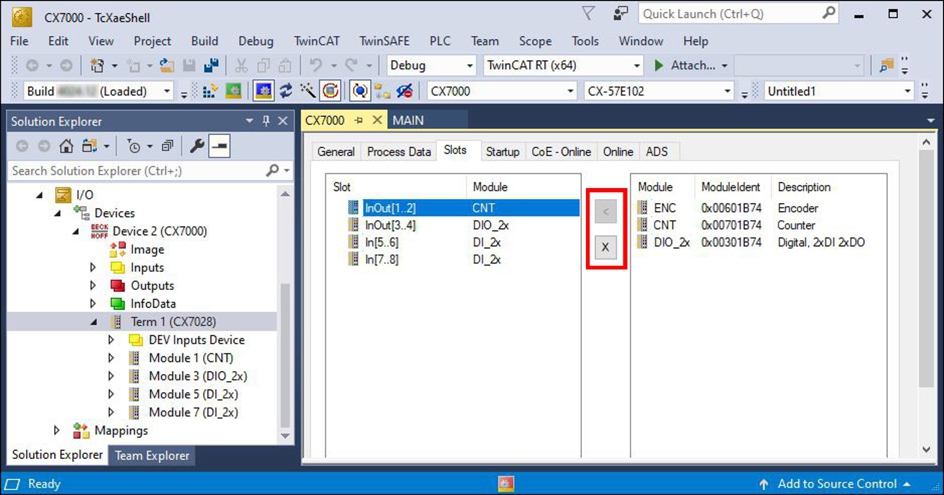This screenshot has width=944, height=495.
Task: Click the Pending Changes Filter clock icon
Action: tap(134, 146)
